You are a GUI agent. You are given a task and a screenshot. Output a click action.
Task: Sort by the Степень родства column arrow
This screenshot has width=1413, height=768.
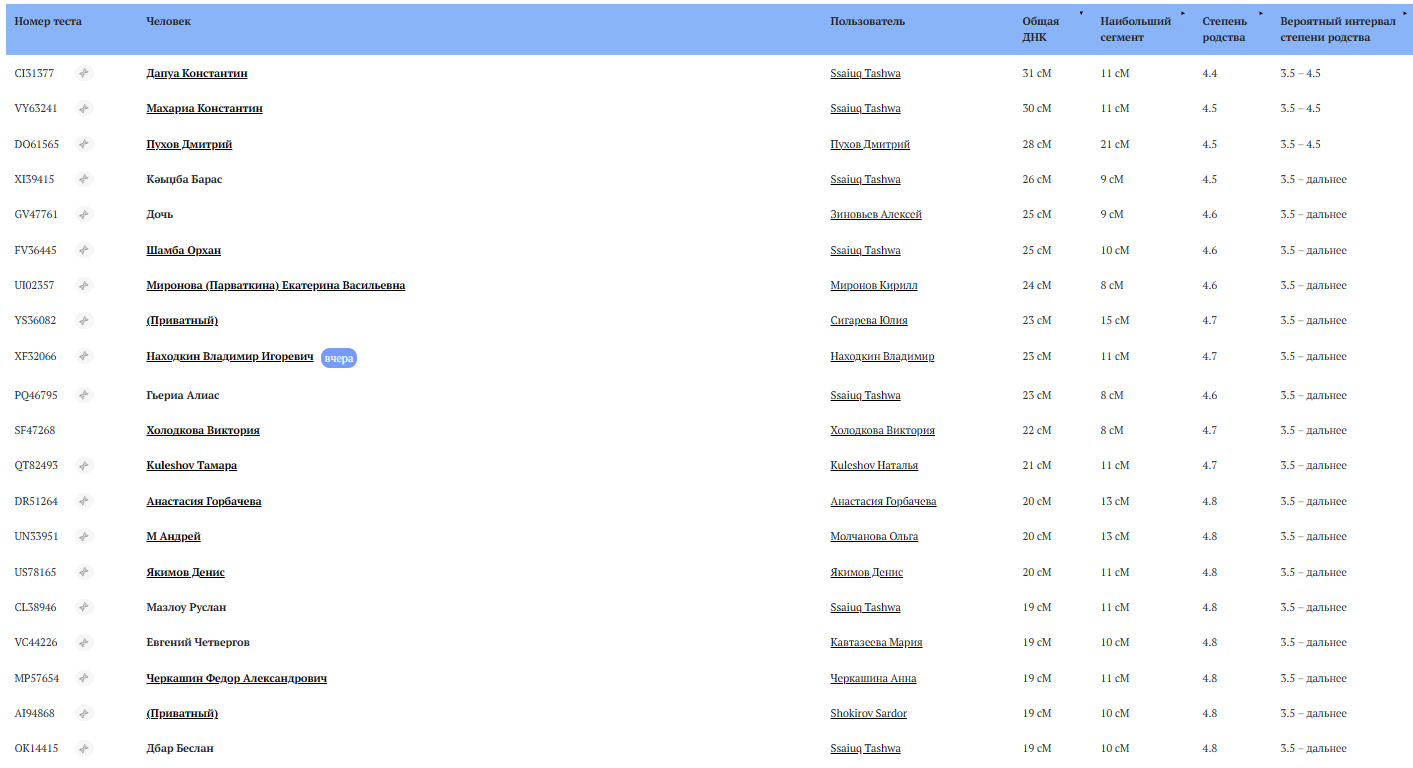point(1261,14)
